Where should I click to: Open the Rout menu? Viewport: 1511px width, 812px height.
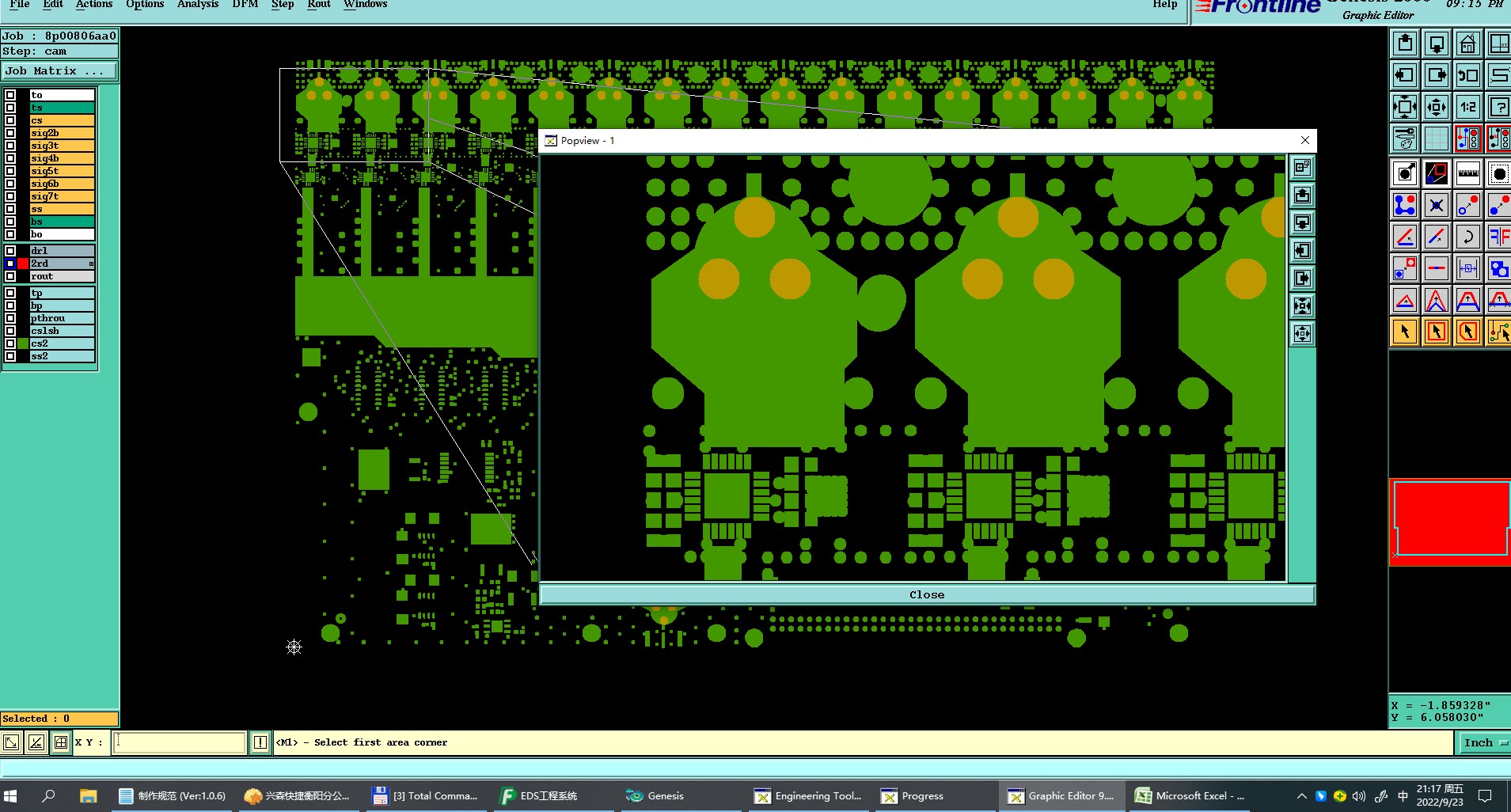tap(319, 4)
